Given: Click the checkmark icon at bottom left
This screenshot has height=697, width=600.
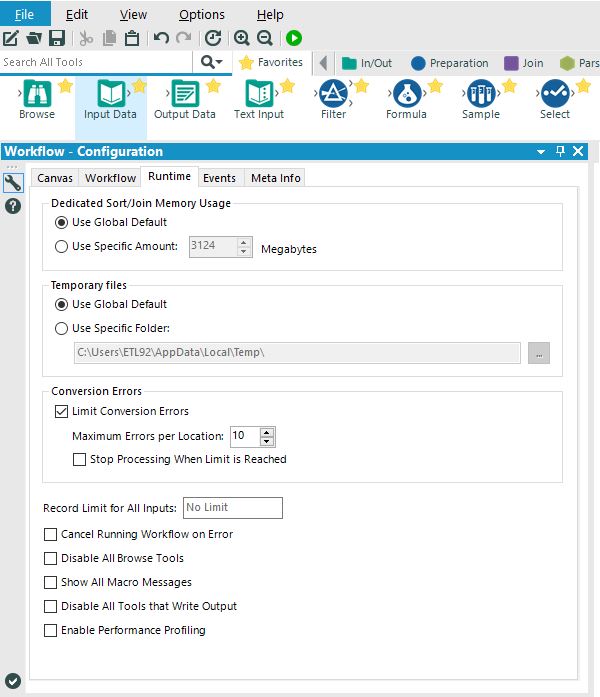Looking at the screenshot, I should pyautogui.click(x=12, y=681).
